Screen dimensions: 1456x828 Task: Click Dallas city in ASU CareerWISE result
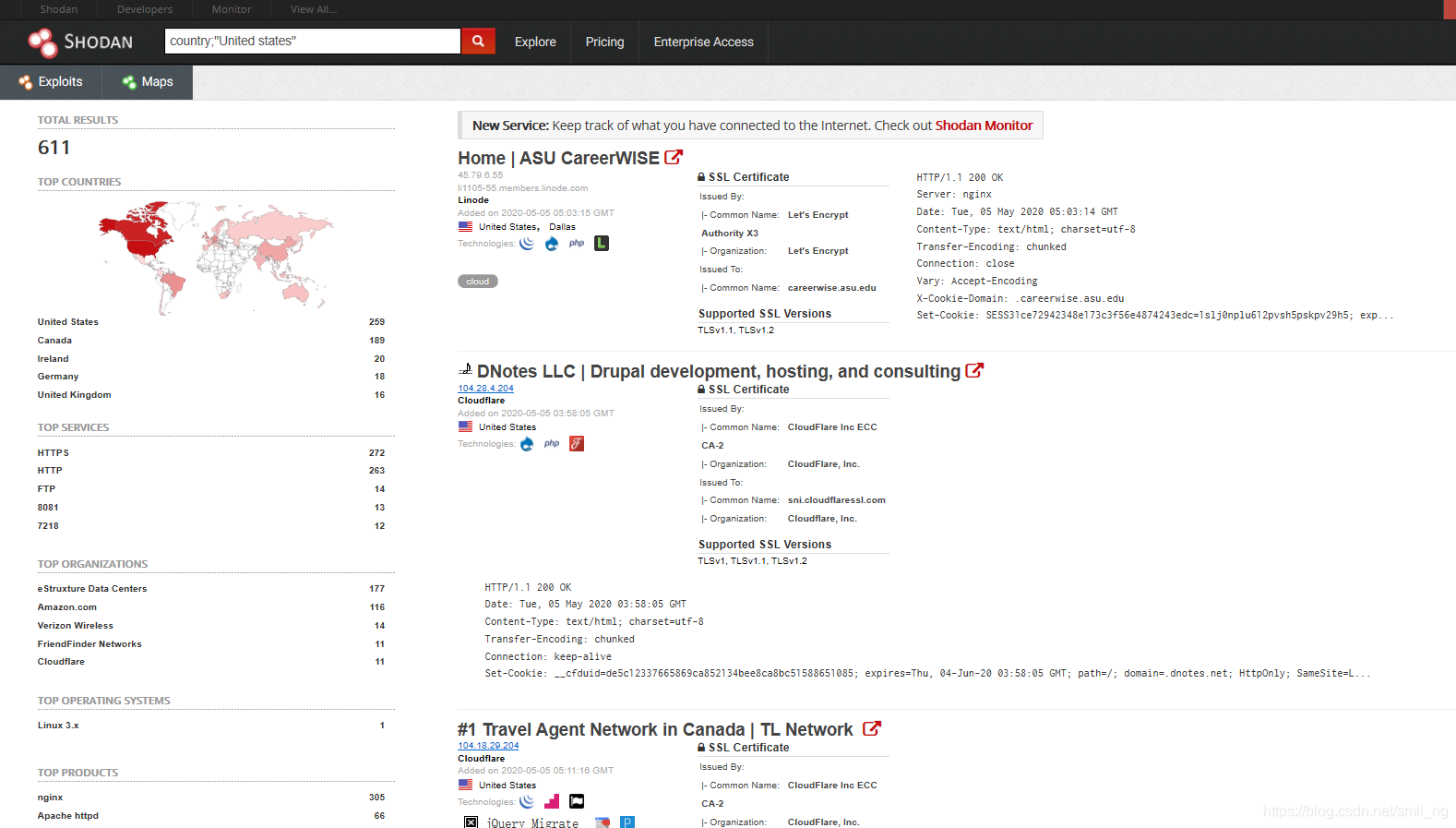562,227
